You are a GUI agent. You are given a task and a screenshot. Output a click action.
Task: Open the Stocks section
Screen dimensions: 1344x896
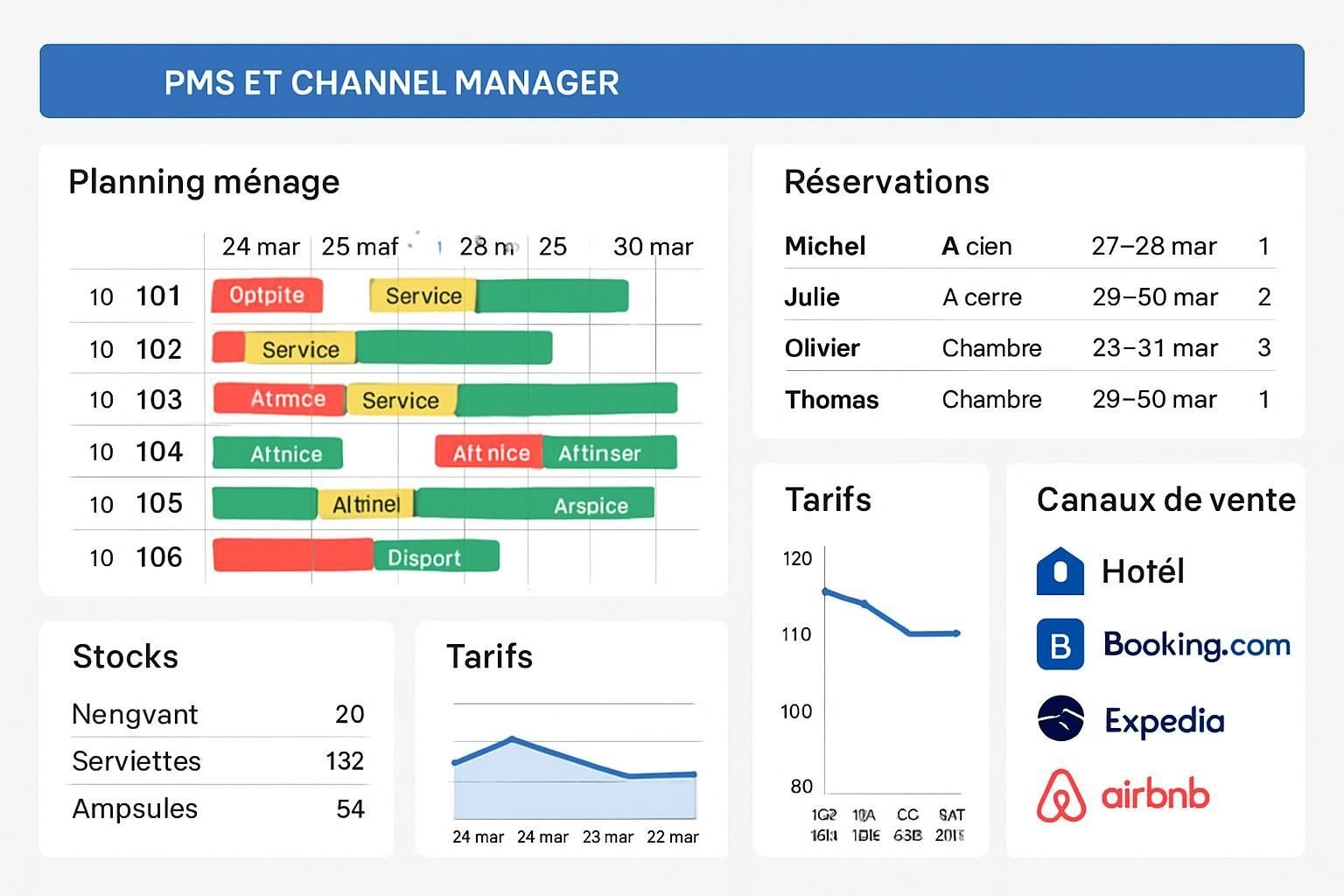125,656
